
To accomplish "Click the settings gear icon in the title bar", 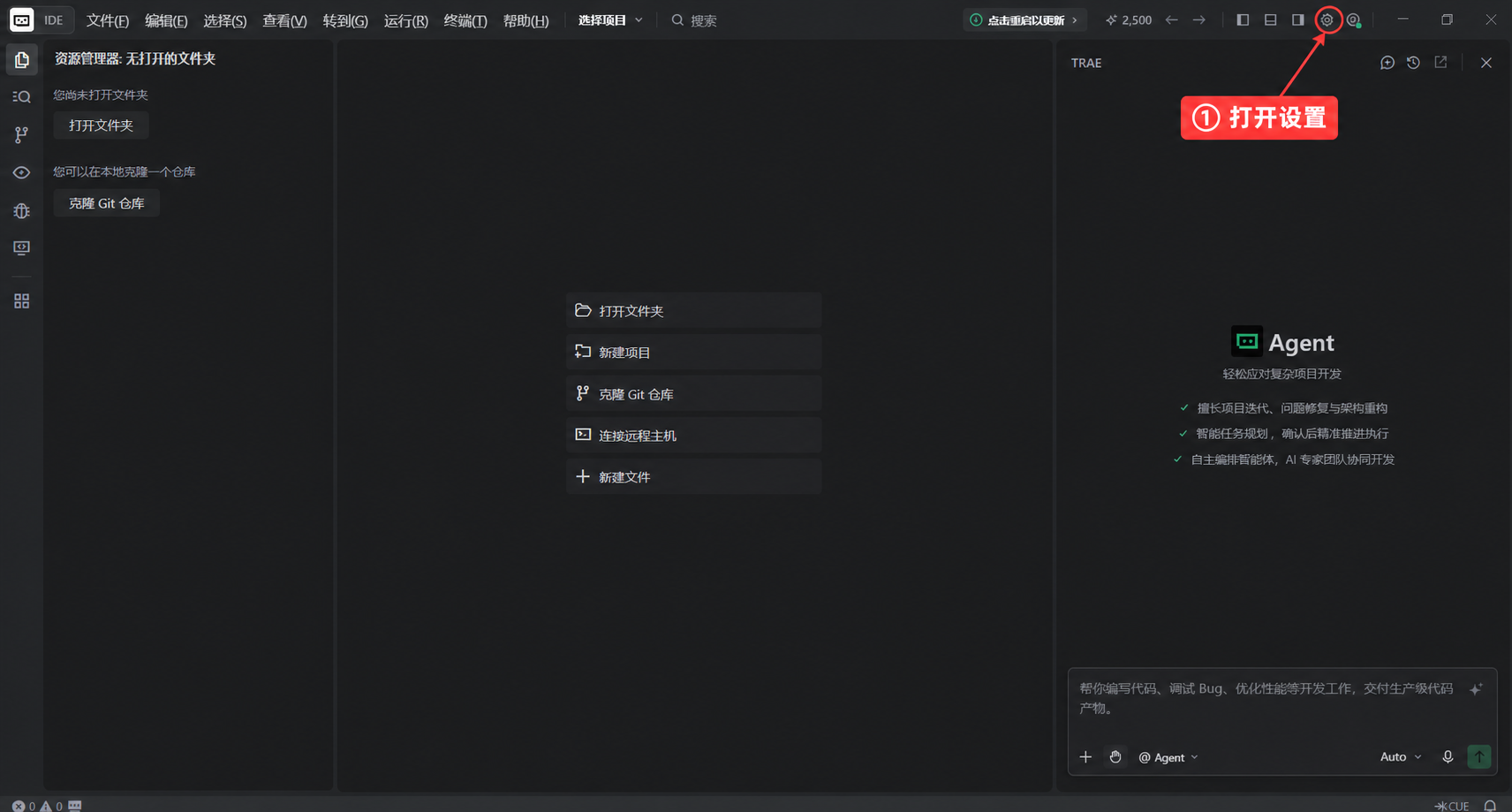I will tap(1327, 19).
